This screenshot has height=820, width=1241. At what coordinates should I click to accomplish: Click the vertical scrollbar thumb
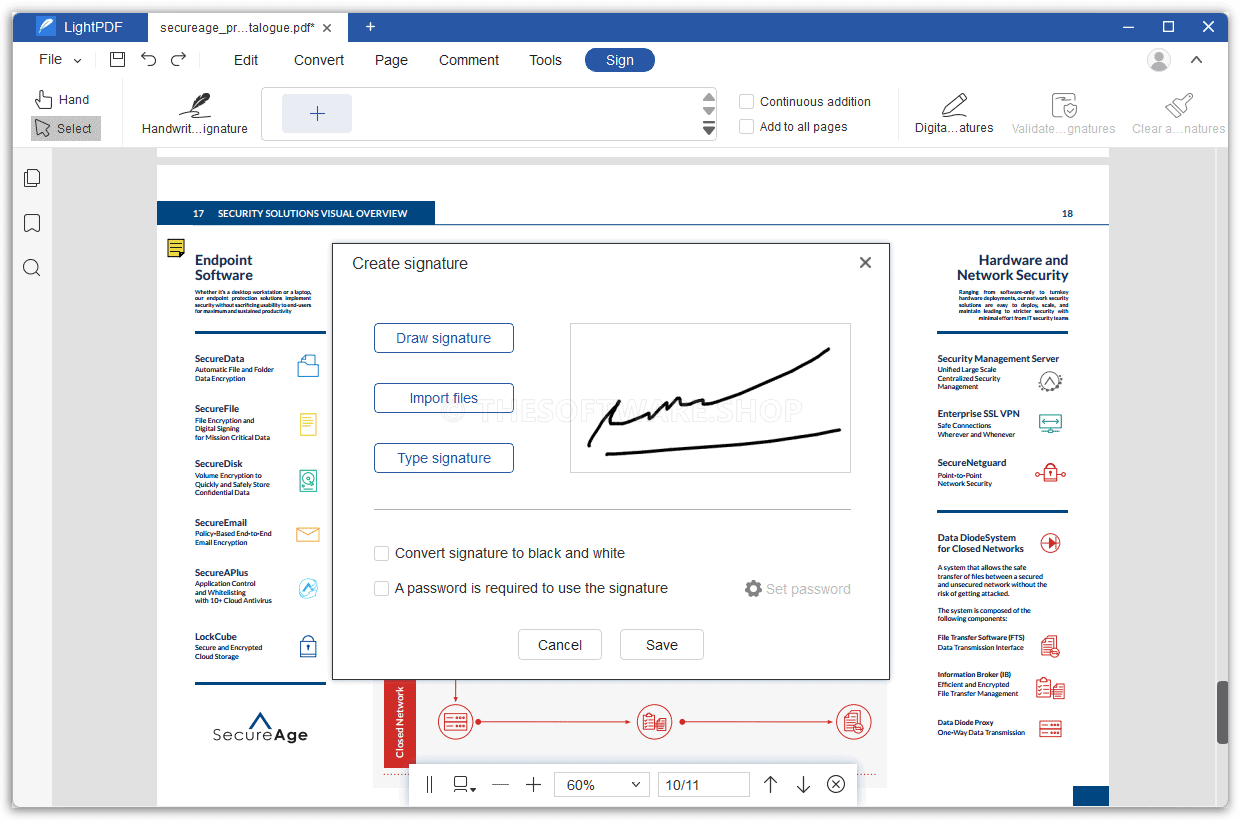[1222, 712]
